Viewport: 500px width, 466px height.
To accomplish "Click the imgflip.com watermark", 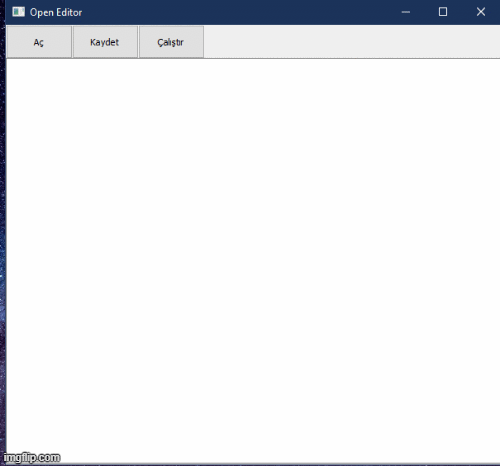I will pyautogui.click(x=32, y=457).
